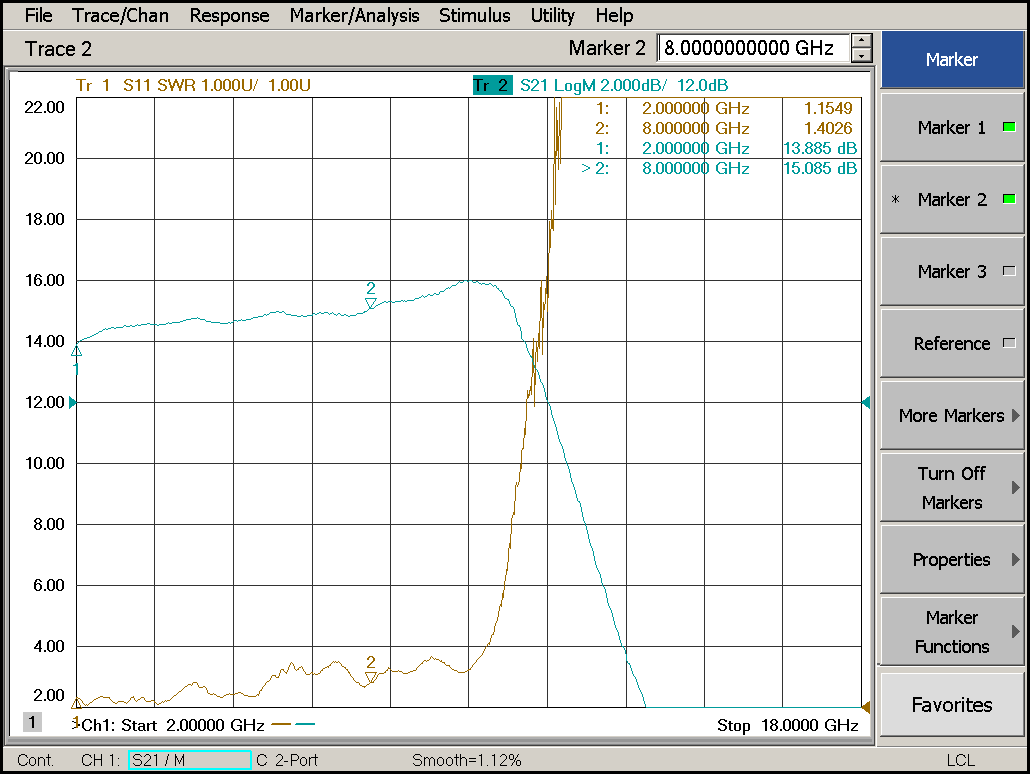
Task: Open the Response menu
Action: click(x=229, y=15)
